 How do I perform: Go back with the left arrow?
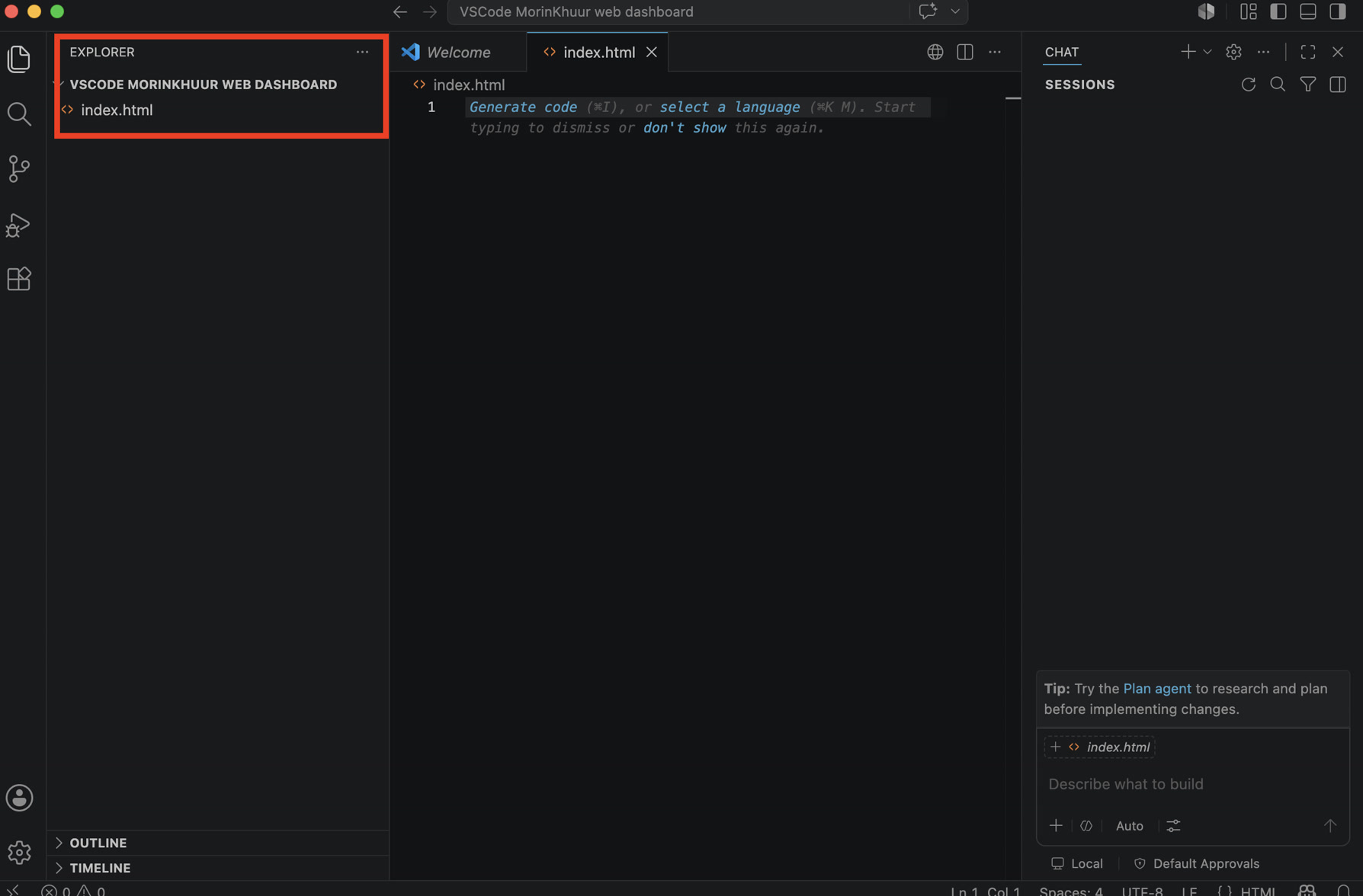click(400, 11)
